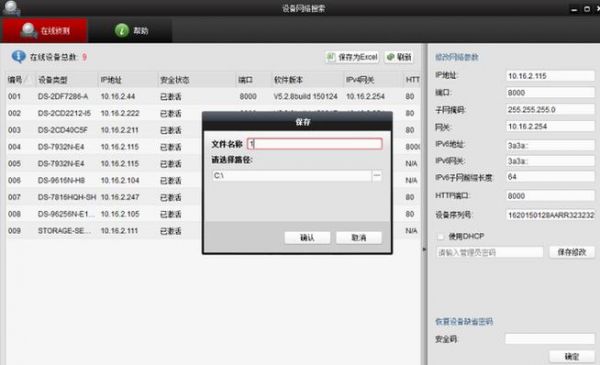Click the 设备序列号 field

click(x=550, y=215)
